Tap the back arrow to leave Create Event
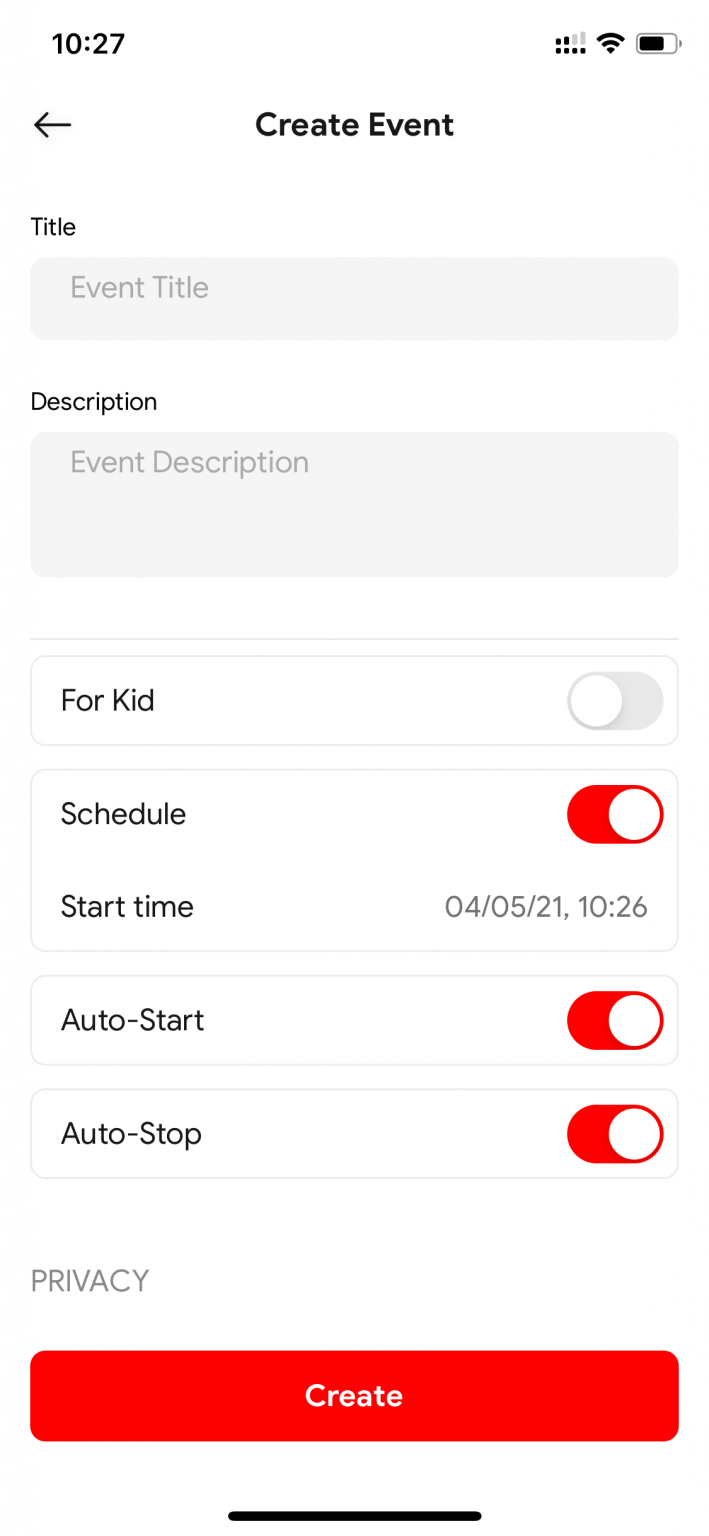The height and width of the screenshot is (1536, 709). pyautogui.click(x=52, y=124)
